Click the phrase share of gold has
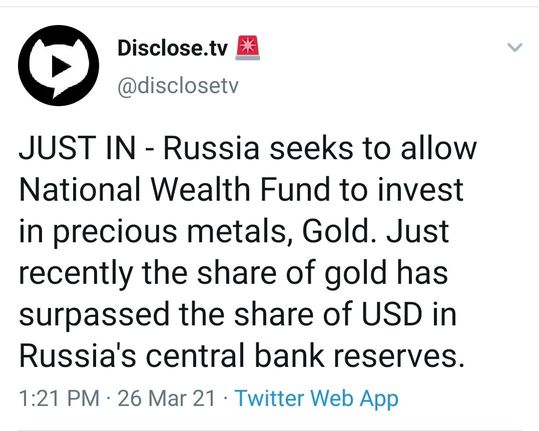539x431 pixels. [322, 274]
